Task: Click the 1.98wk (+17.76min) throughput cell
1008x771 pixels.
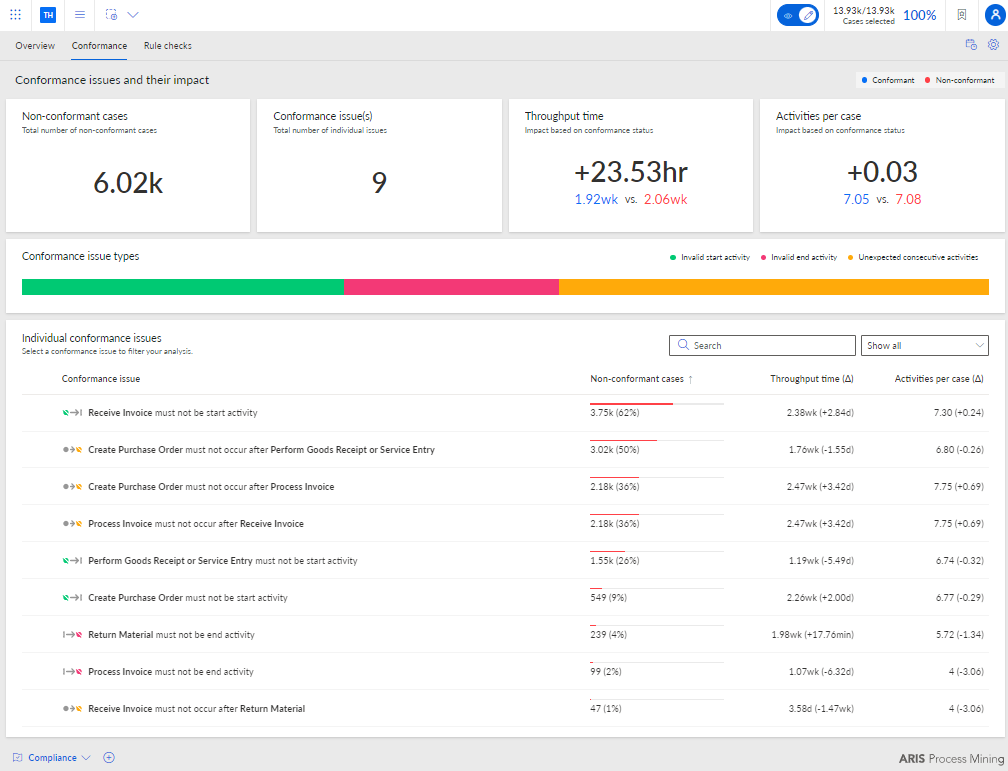Action: (813, 635)
